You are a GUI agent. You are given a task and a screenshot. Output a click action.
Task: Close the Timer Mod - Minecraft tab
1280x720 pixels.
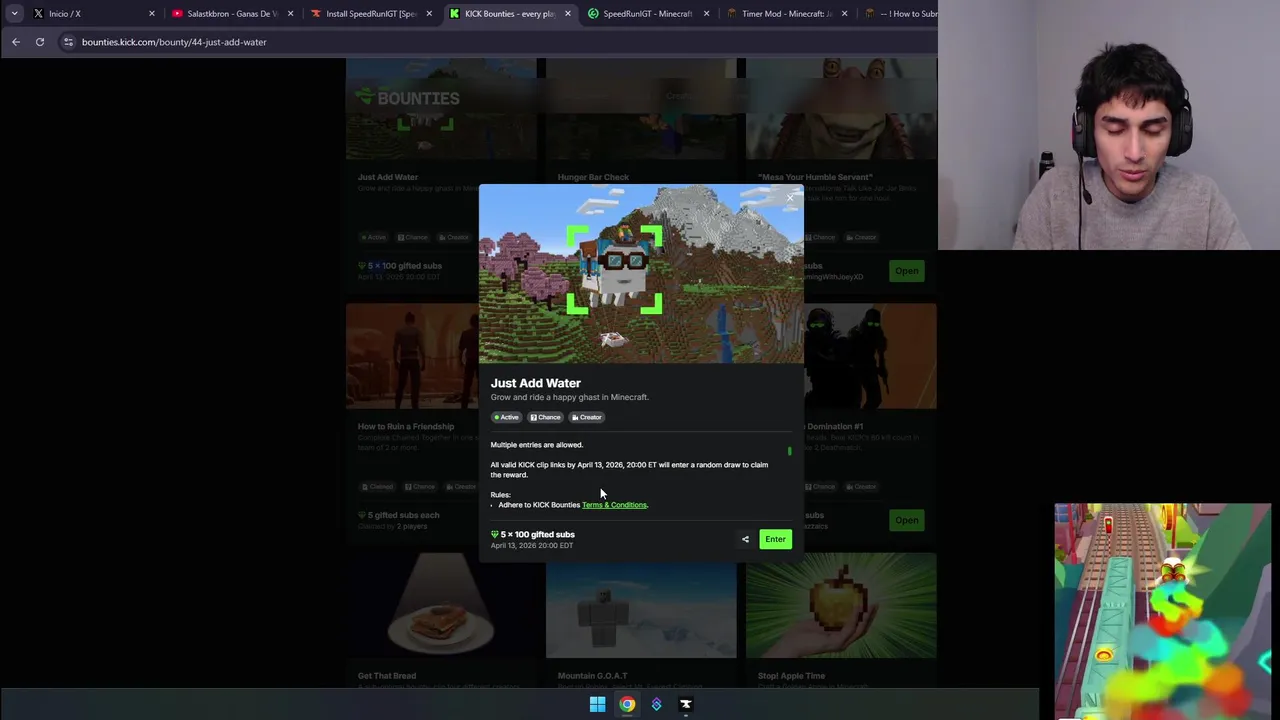point(844,14)
